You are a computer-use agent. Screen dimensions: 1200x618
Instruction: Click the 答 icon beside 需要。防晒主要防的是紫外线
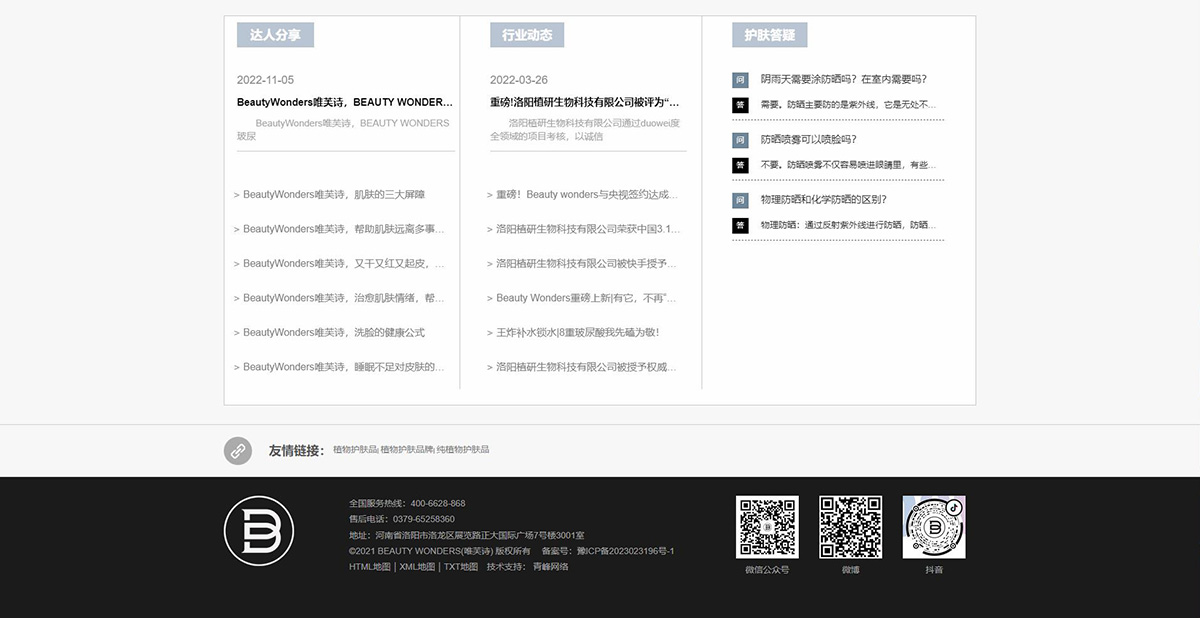point(740,104)
